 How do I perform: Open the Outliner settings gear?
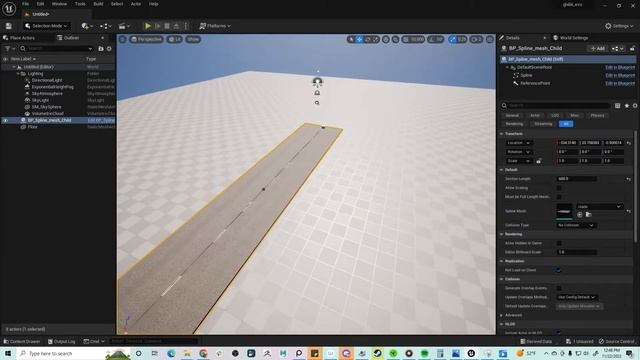[x=109, y=49]
